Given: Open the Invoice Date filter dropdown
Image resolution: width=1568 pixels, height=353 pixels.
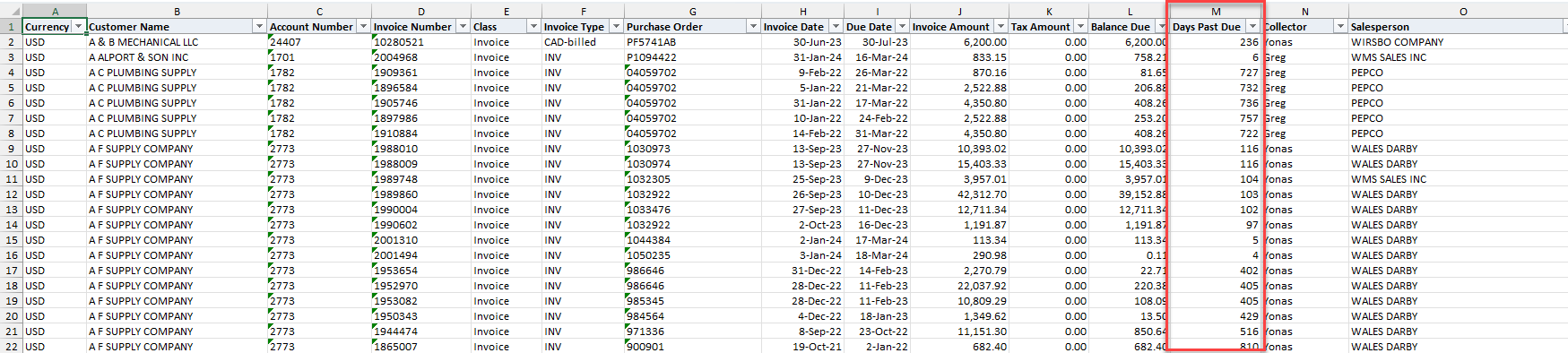Looking at the screenshot, I should pos(836,27).
